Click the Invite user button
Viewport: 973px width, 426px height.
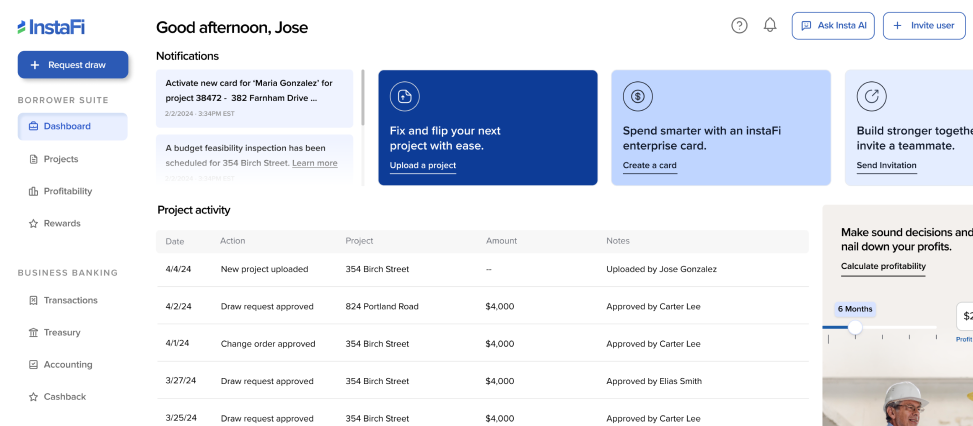pyautogui.click(x=923, y=26)
